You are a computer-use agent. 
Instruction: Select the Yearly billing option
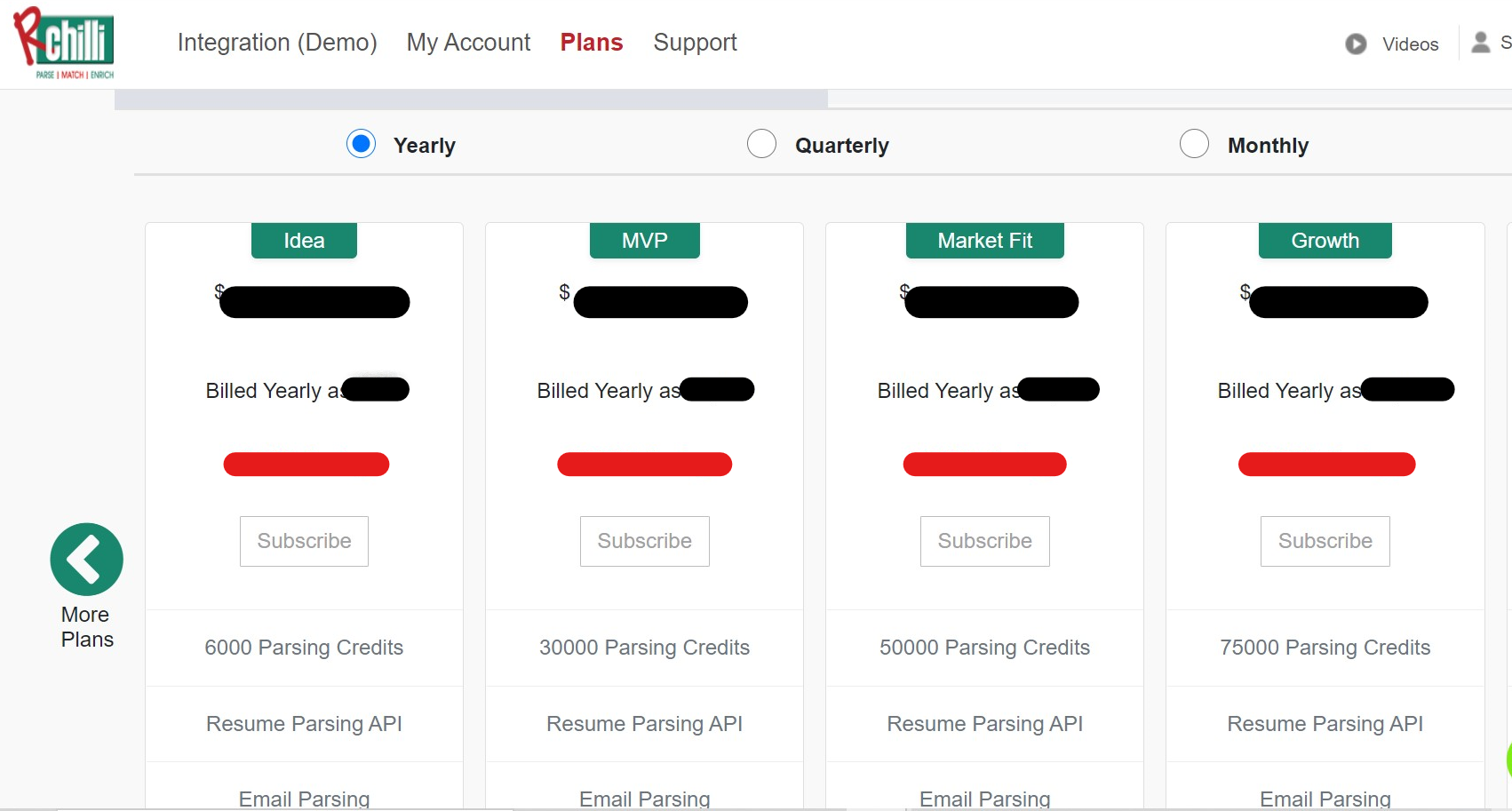click(x=361, y=144)
